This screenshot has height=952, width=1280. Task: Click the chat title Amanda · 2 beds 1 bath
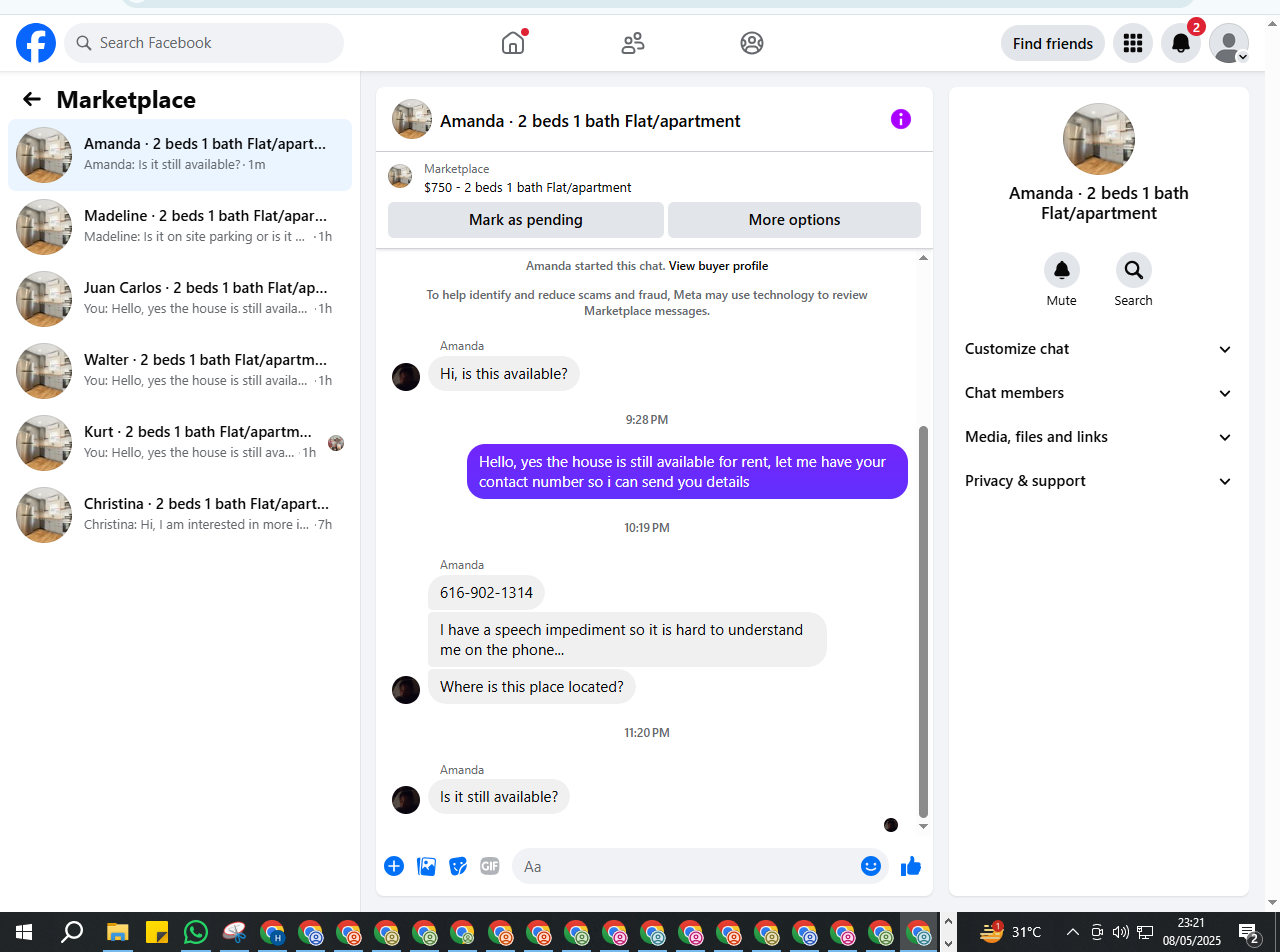590,121
